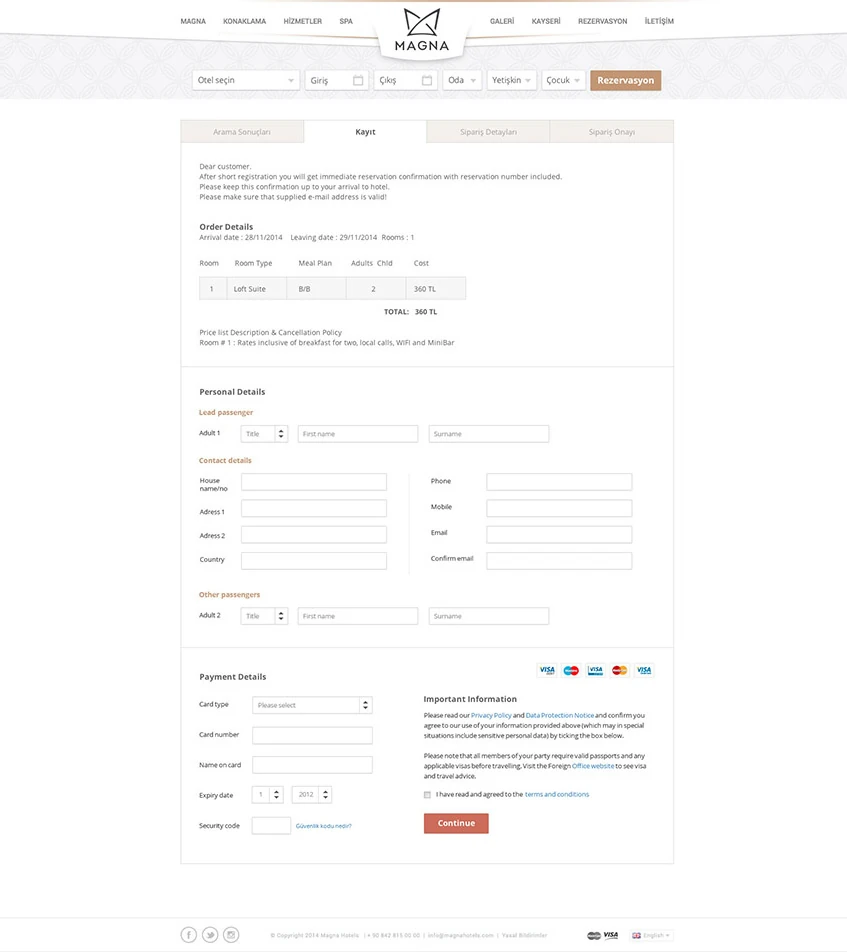847x952 pixels.
Task: Switch to the Sipariş Onayı tab
Action: coord(611,132)
